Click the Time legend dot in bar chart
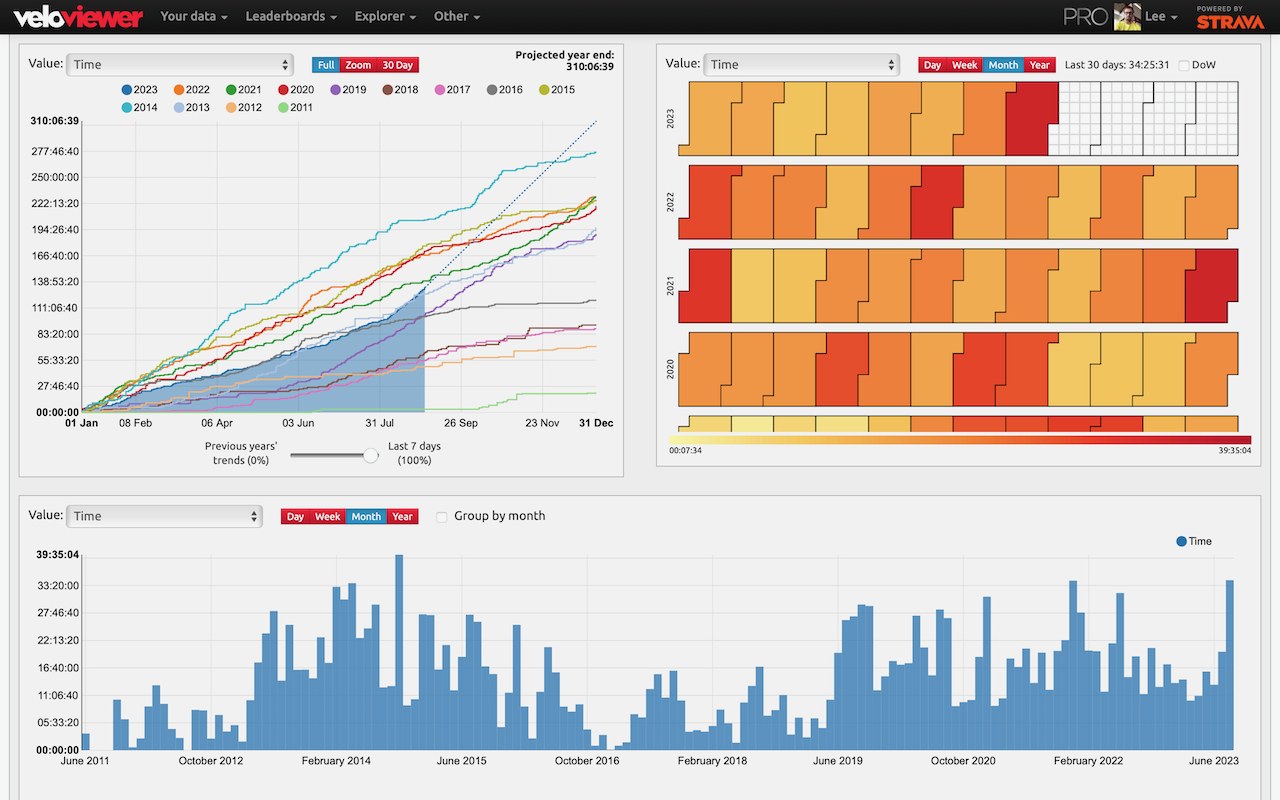The image size is (1280, 800). pyautogui.click(x=1182, y=541)
